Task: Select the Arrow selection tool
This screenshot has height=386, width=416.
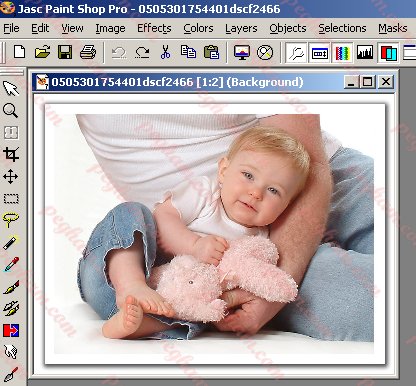Action: (x=11, y=88)
